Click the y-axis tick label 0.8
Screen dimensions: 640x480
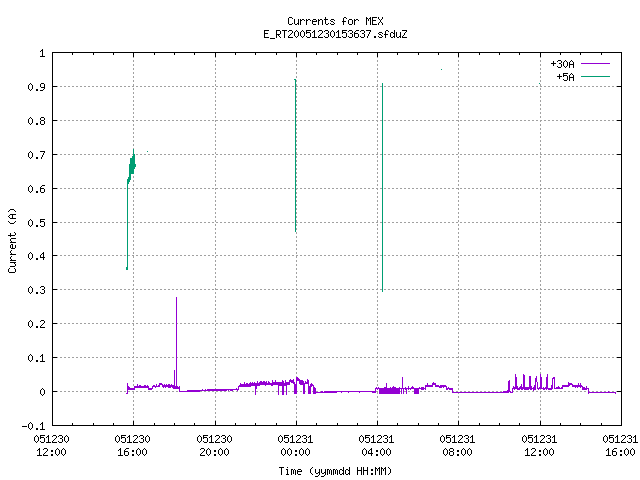click(x=36, y=121)
